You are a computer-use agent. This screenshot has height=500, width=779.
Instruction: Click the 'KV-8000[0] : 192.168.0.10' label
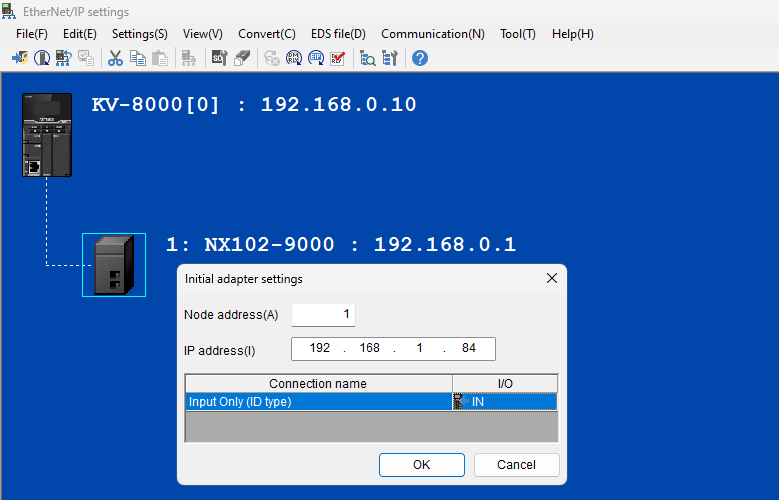pos(254,105)
